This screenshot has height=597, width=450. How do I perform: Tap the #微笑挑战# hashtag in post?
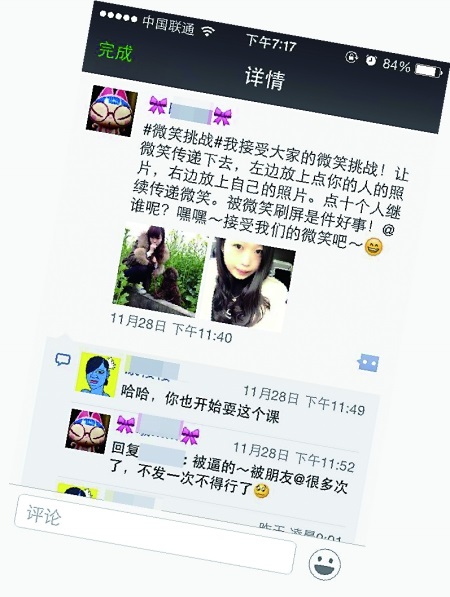point(180,137)
